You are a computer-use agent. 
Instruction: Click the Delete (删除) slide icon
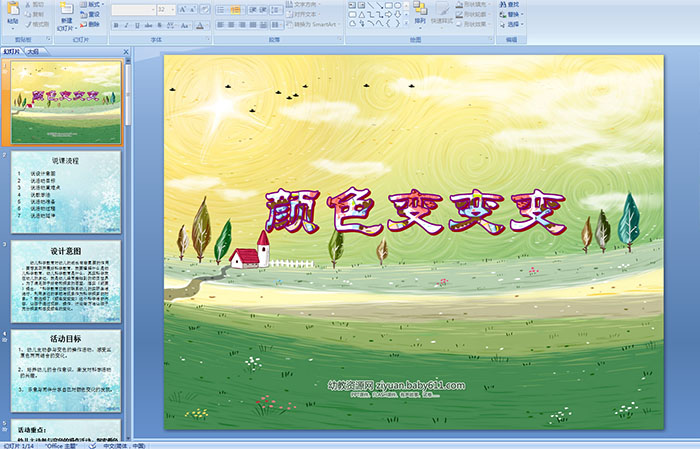(x=83, y=25)
